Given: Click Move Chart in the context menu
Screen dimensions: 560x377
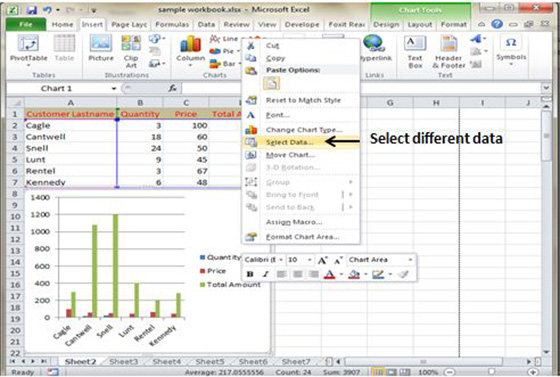Looking at the screenshot, I should coord(301,155).
